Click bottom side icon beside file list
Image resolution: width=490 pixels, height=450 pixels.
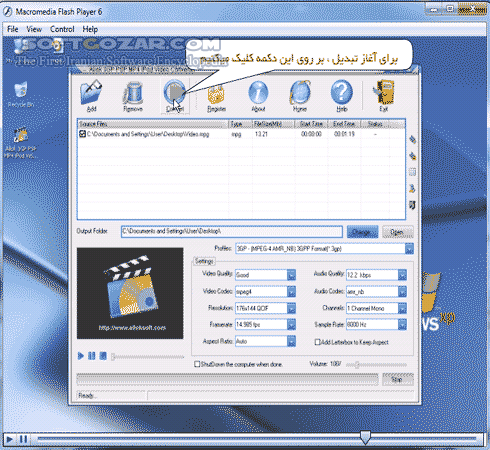point(413,205)
